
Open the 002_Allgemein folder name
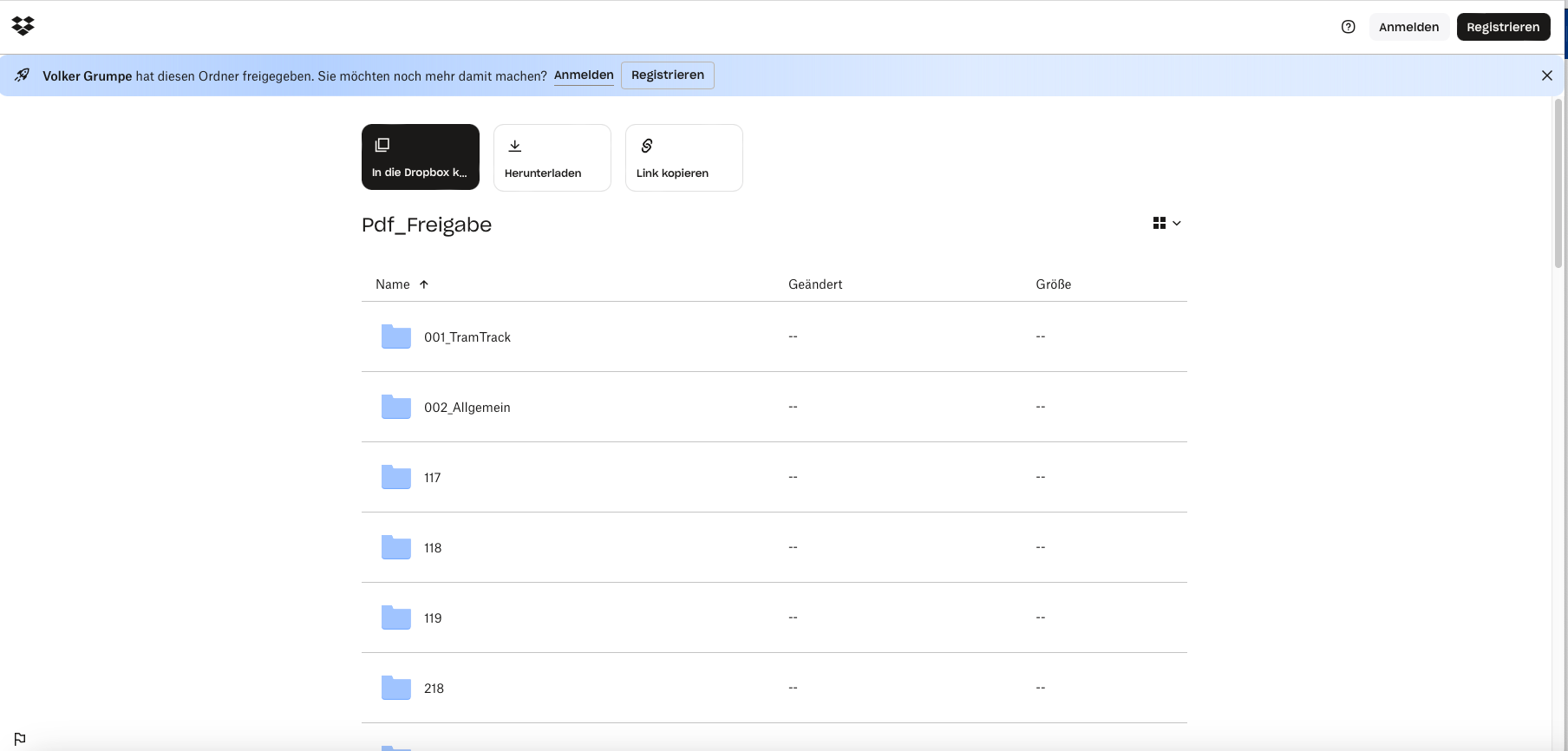pos(467,408)
